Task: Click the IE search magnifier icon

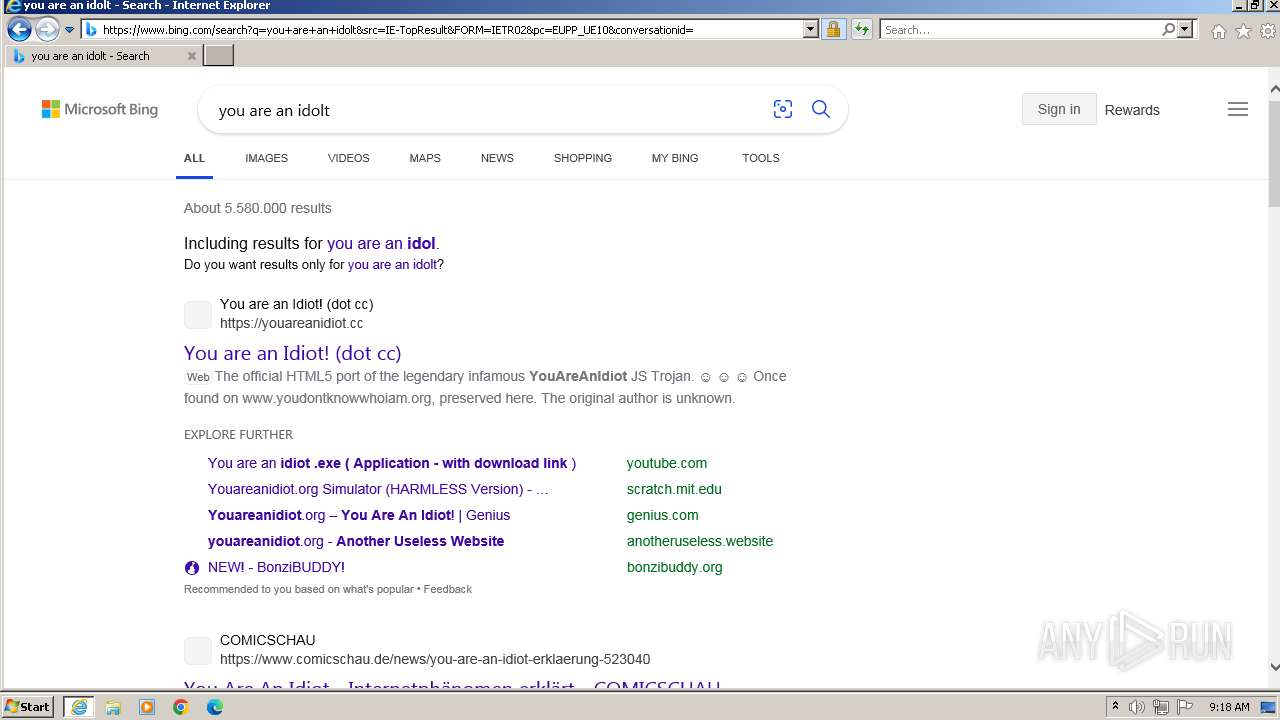Action: [1168, 30]
